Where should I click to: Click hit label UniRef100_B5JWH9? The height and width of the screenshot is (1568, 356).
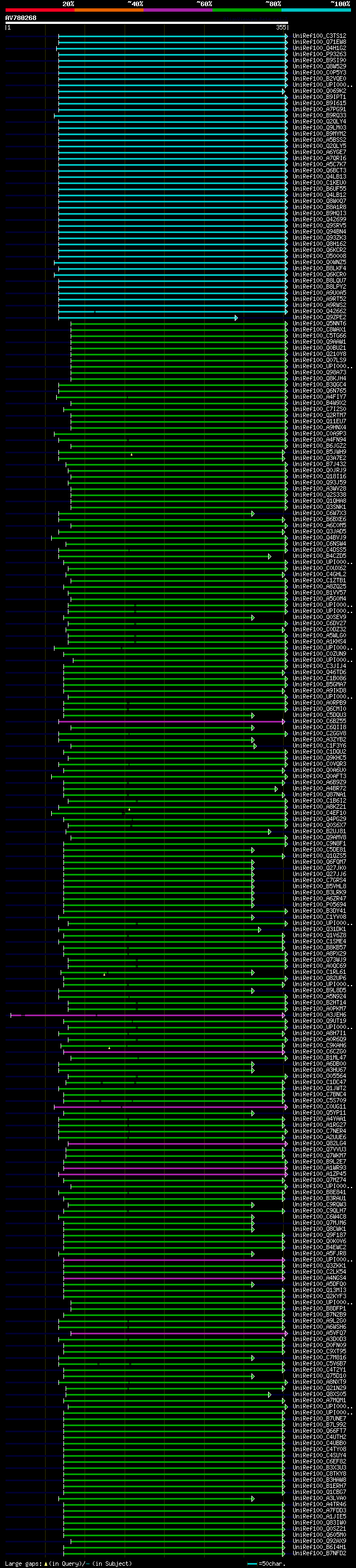pyautogui.click(x=319, y=452)
